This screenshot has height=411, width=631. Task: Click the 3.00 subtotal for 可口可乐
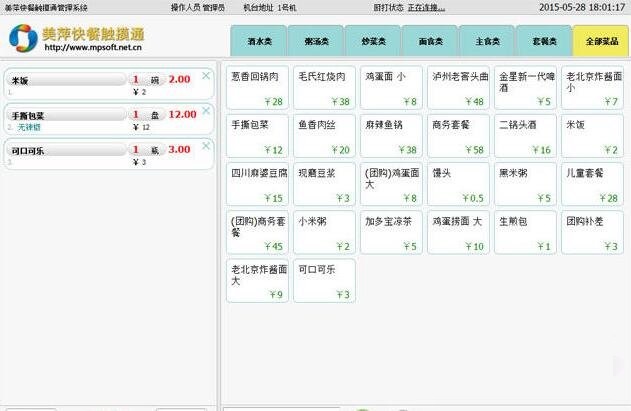click(x=179, y=149)
